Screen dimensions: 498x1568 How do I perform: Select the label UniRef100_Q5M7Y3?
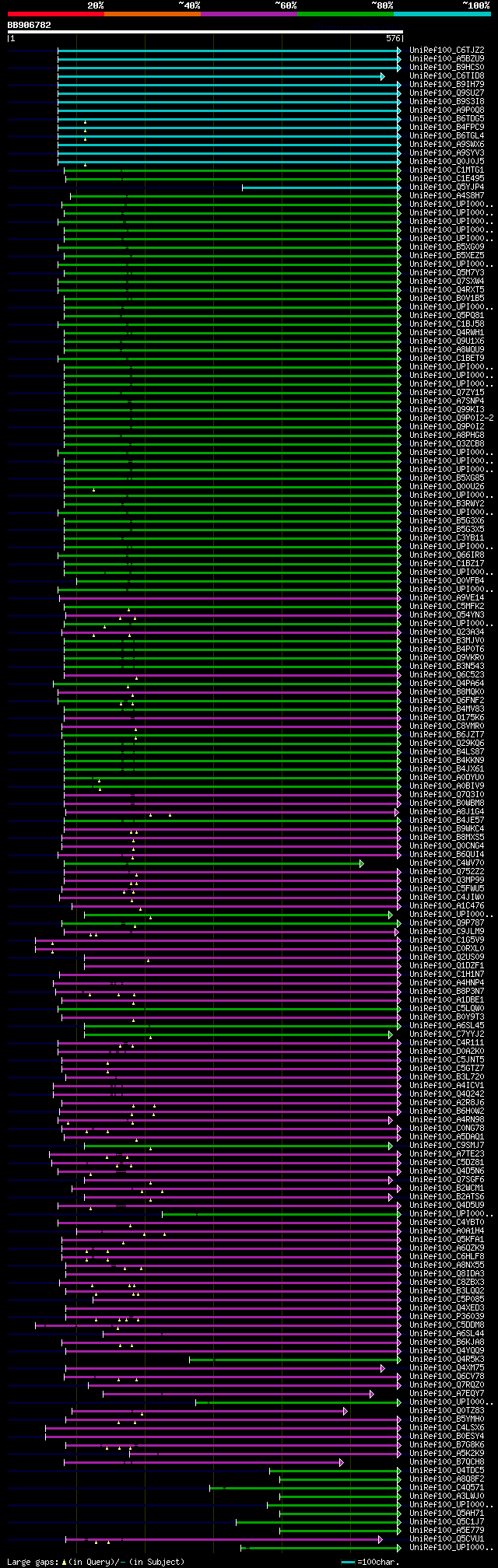point(447,273)
